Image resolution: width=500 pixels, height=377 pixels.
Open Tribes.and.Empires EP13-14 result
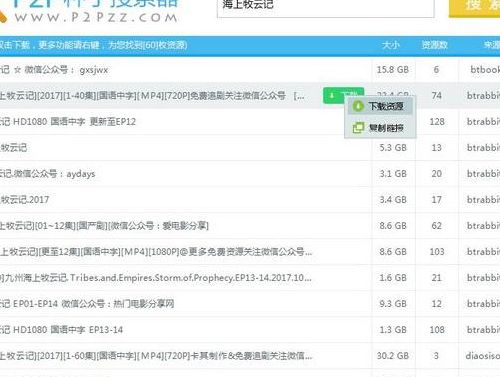[250, 278]
